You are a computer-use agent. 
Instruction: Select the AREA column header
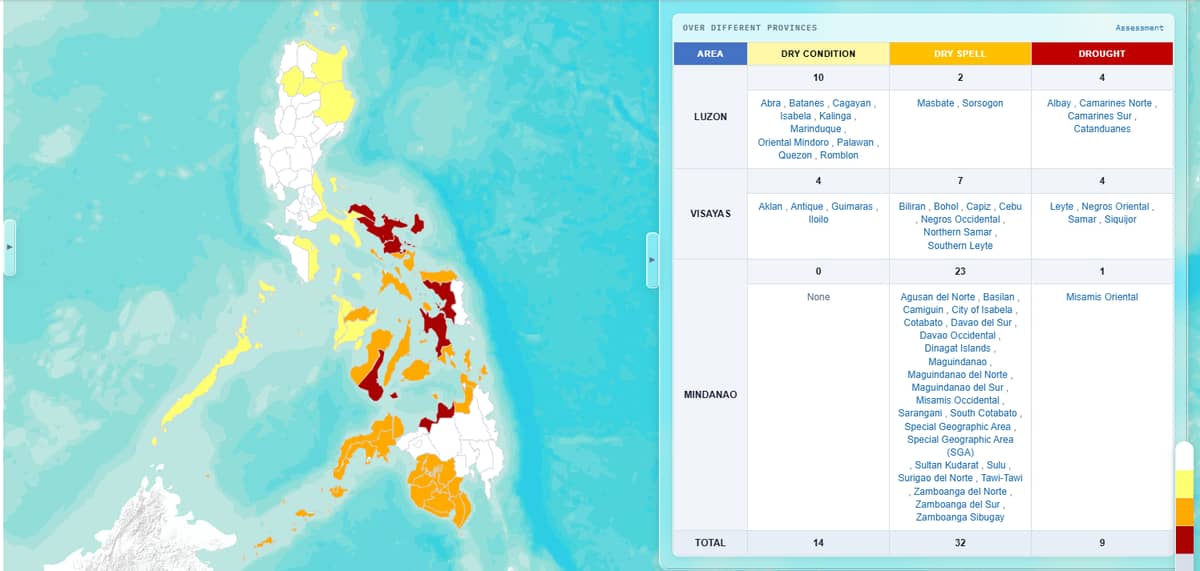pyautogui.click(x=710, y=54)
